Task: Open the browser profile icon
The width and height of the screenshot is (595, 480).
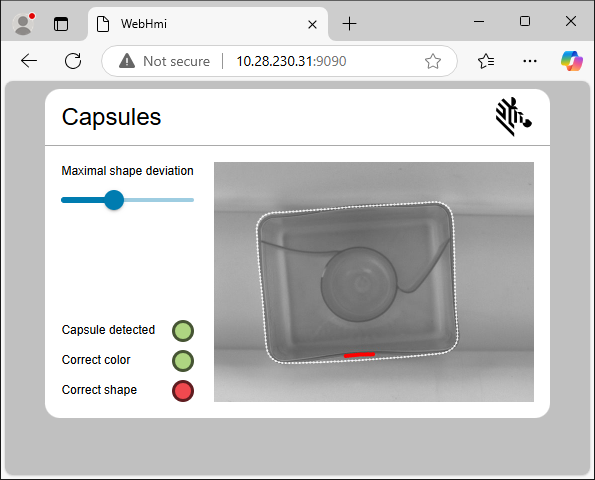Action: click(x=23, y=24)
